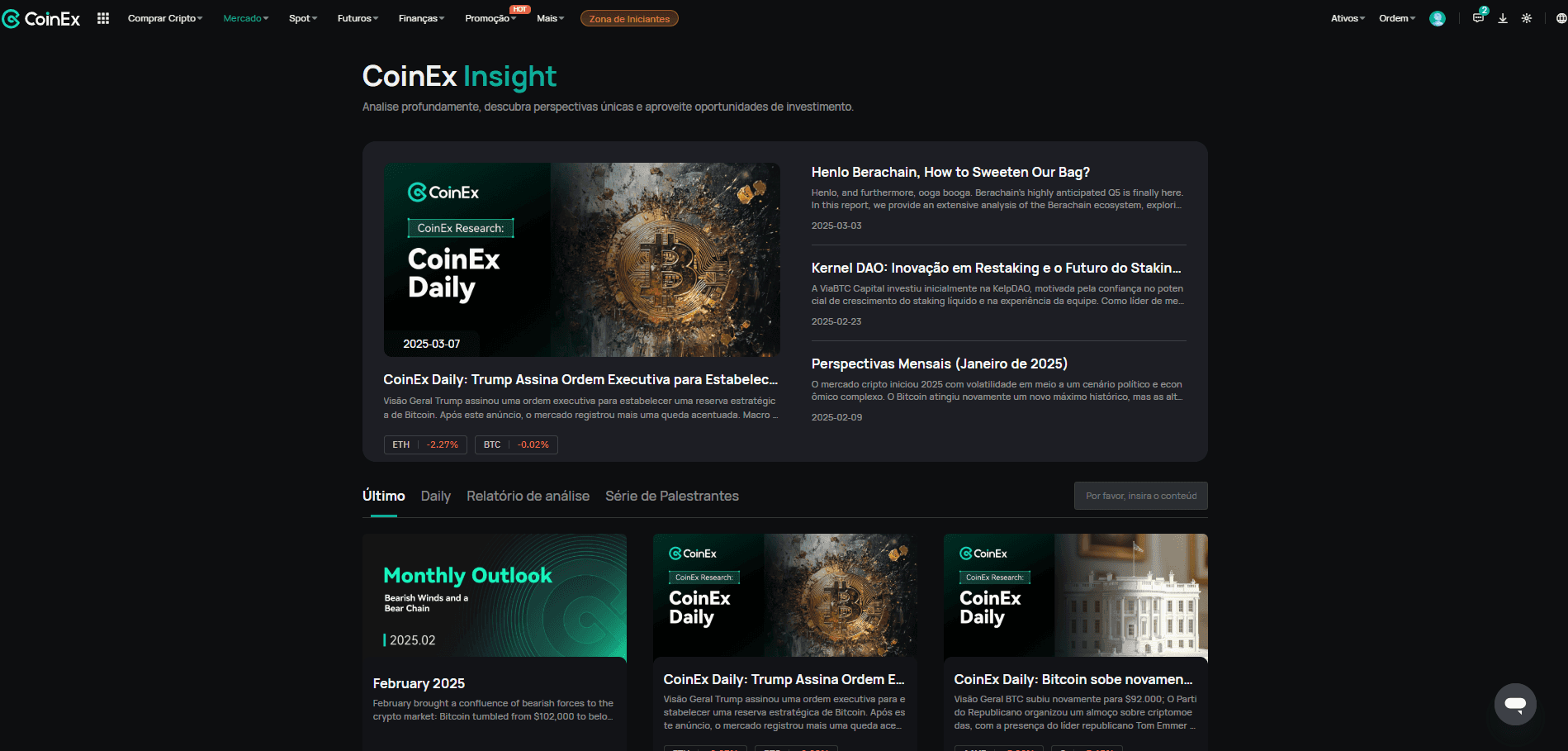The height and width of the screenshot is (751, 1568).
Task: Open the user profile avatar
Action: point(1438,18)
